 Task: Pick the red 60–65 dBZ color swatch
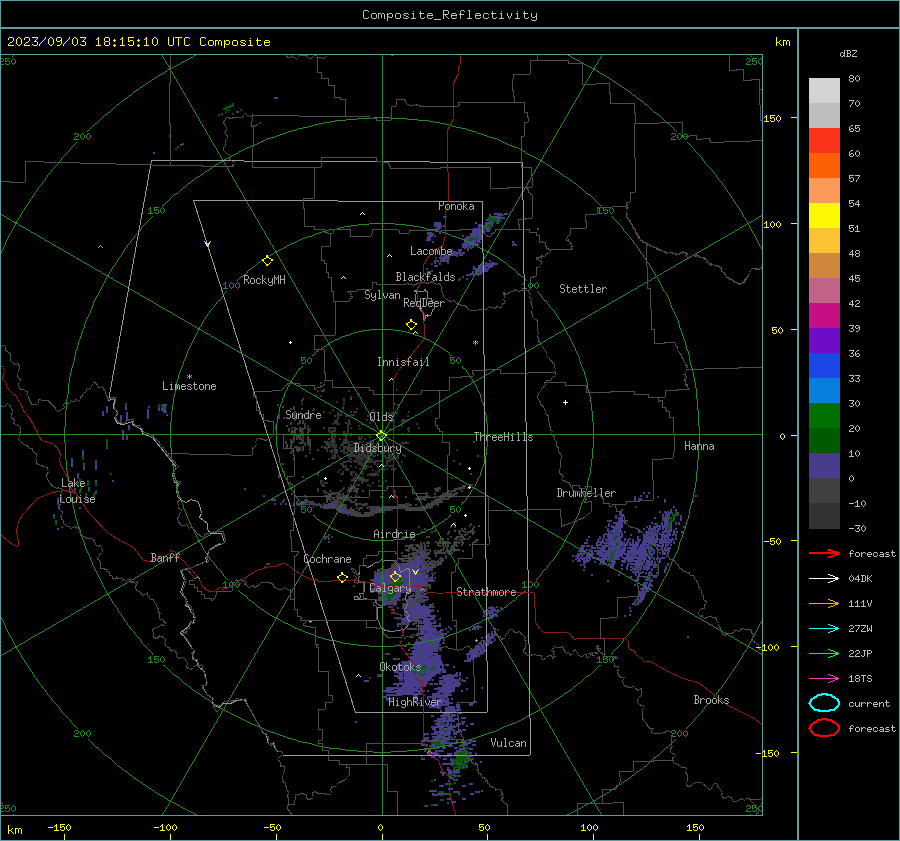824,140
